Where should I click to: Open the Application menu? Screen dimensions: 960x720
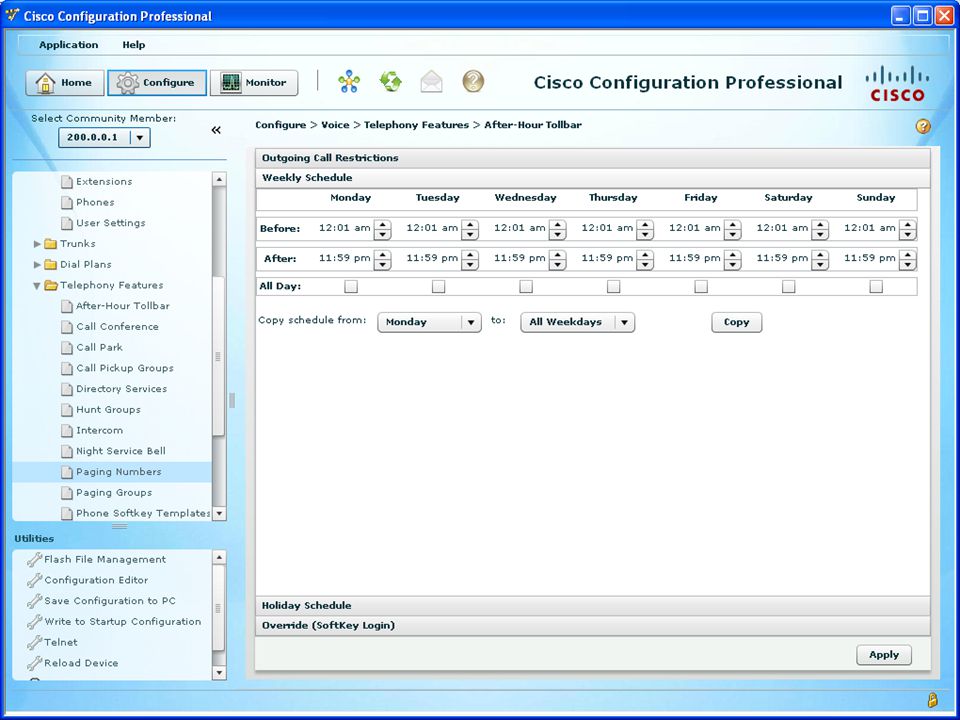click(x=69, y=45)
